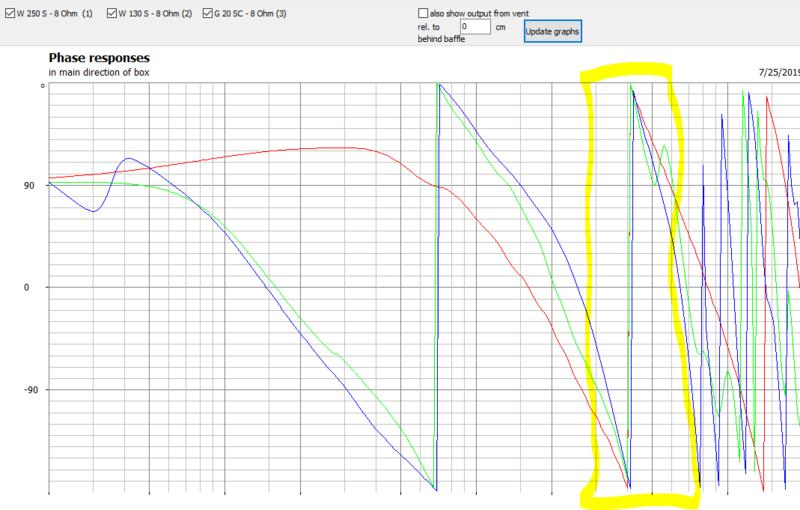Click the "G 20 SC - 8 Ohm (3)" label text
Screen dimensions: 800x510
256,14
